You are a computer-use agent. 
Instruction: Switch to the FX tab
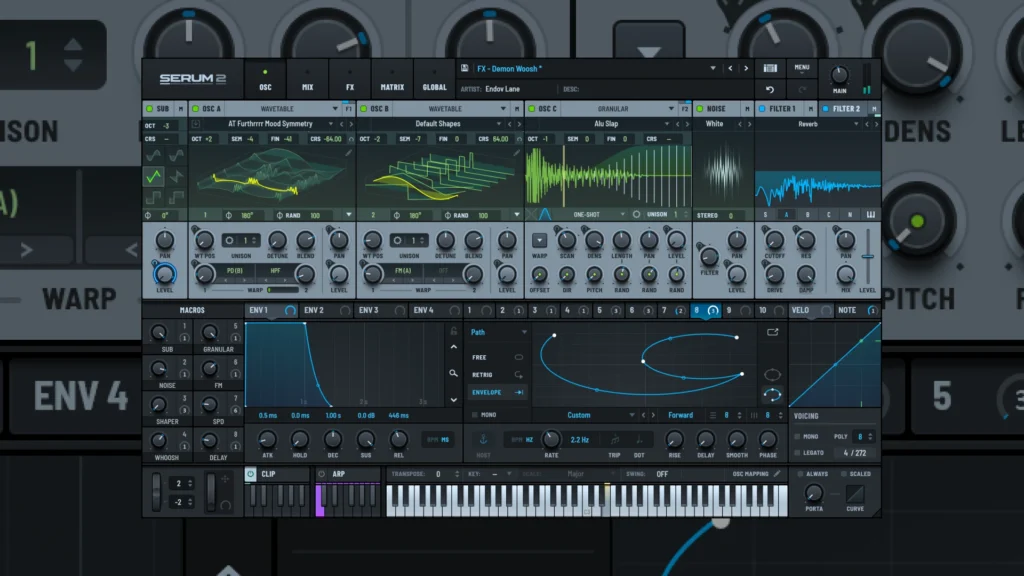pyautogui.click(x=350, y=79)
